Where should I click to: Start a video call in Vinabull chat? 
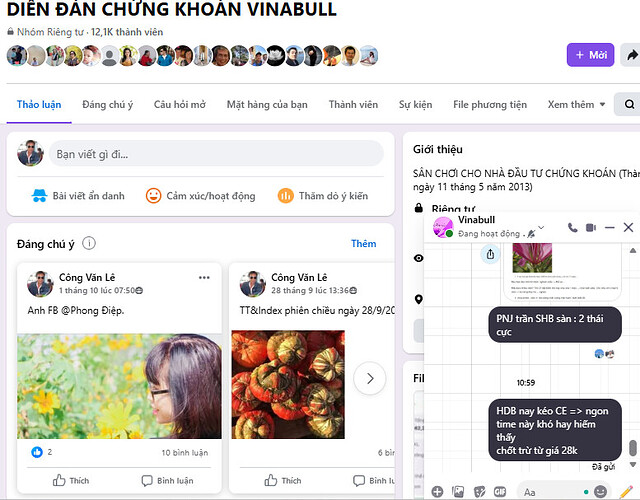click(591, 227)
